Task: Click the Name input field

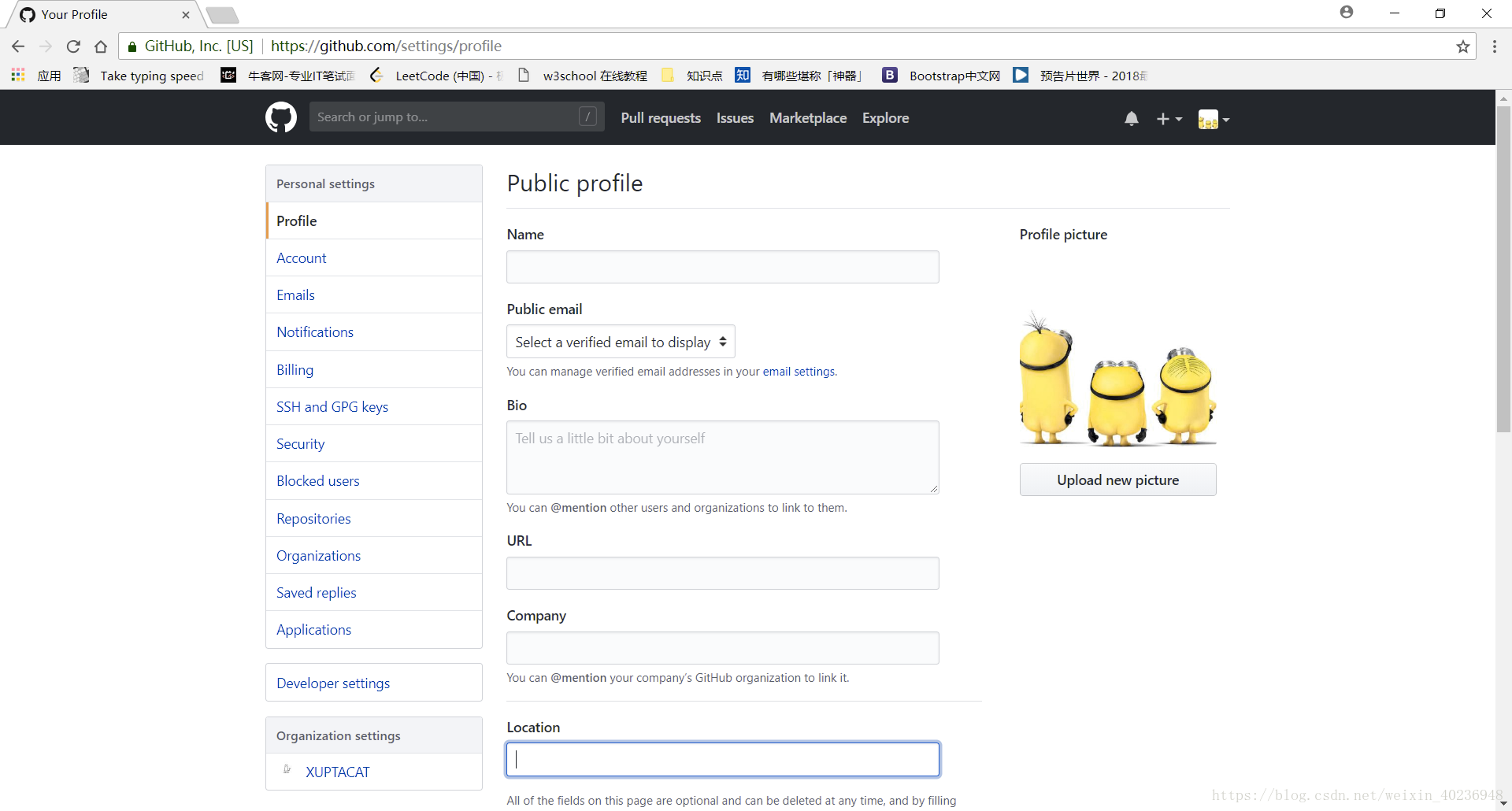Action: (x=723, y=267)
